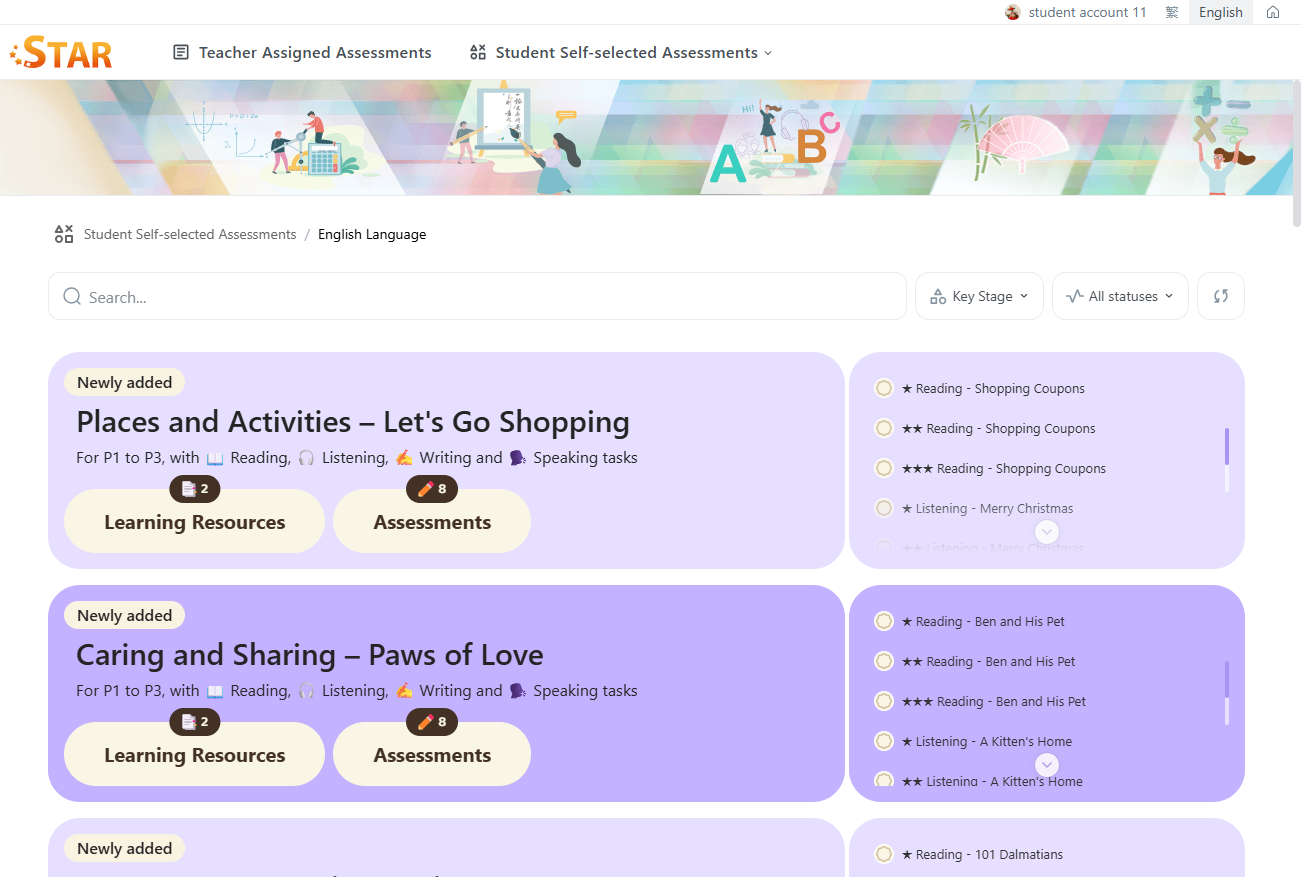Expand the Let's Go Shopping task list
Viewport: 1301px width, 877px height.
[x=1047, y=531]
